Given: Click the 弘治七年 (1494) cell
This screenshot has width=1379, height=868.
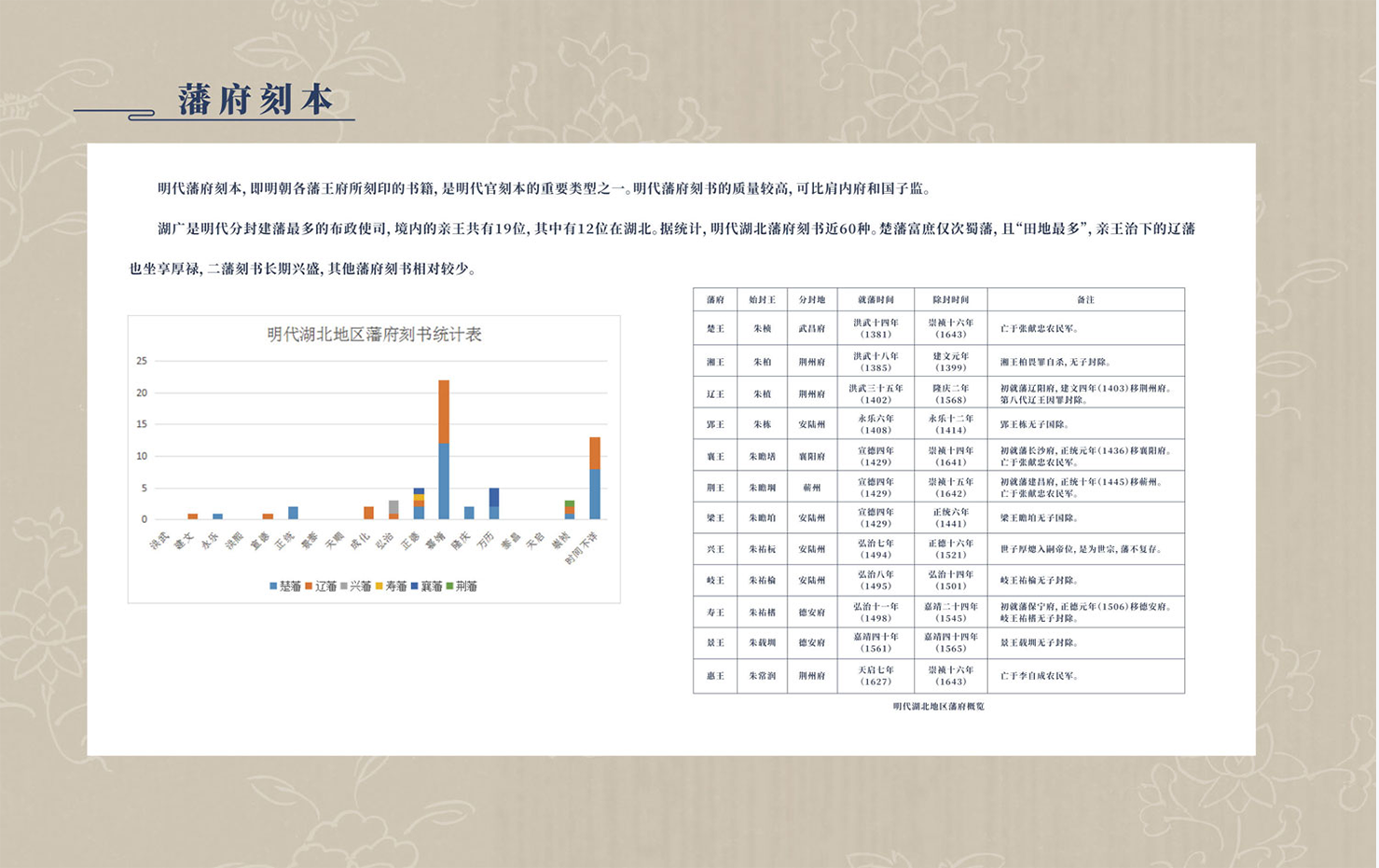Looking at the screenshot, I should pos(876,549).
